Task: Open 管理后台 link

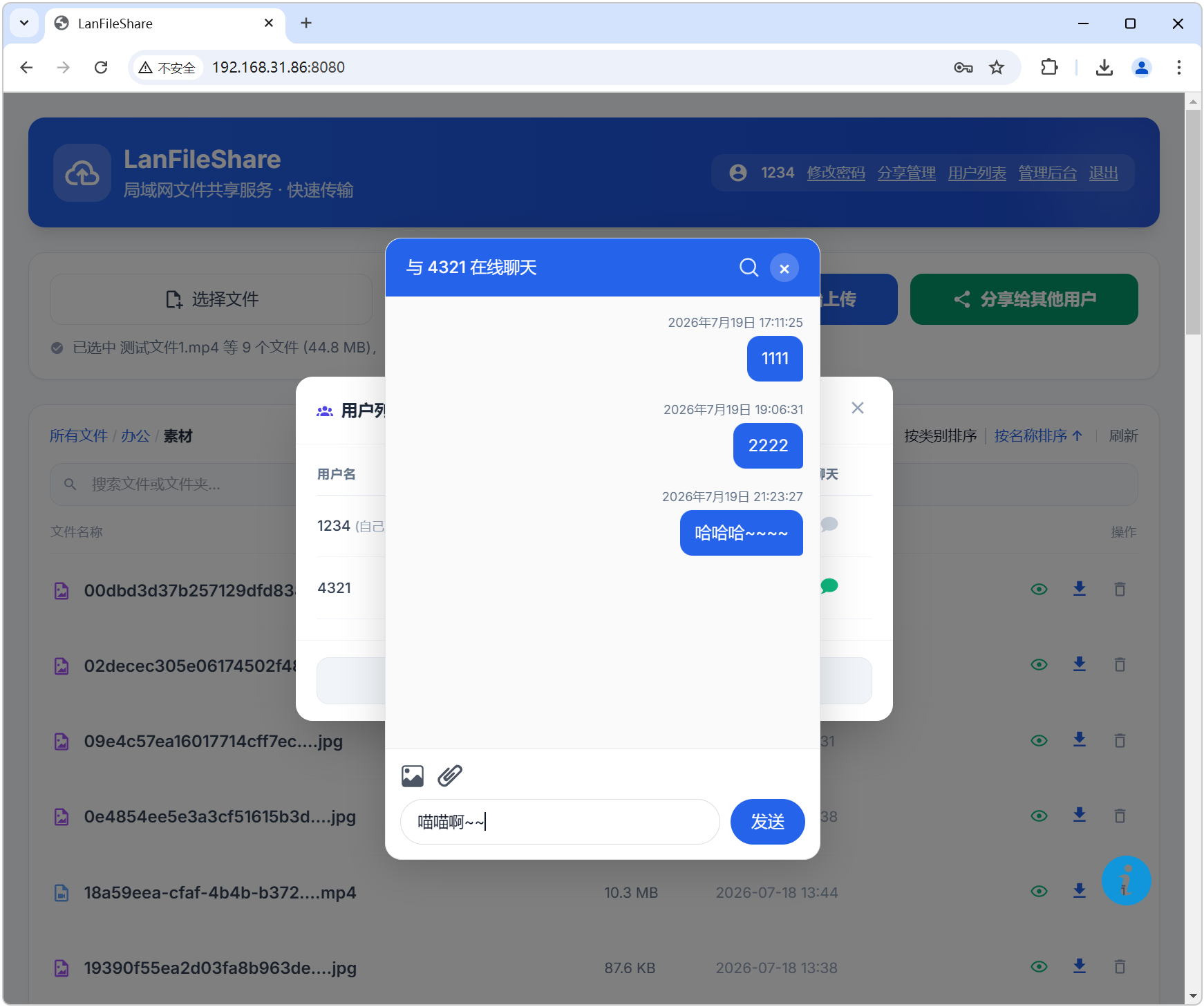Action: [1048, 173]
